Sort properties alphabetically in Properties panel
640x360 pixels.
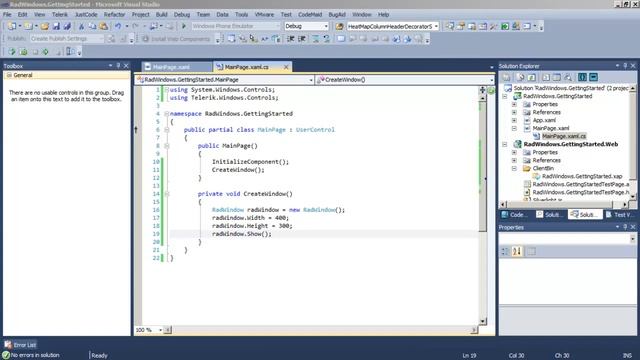517,251
